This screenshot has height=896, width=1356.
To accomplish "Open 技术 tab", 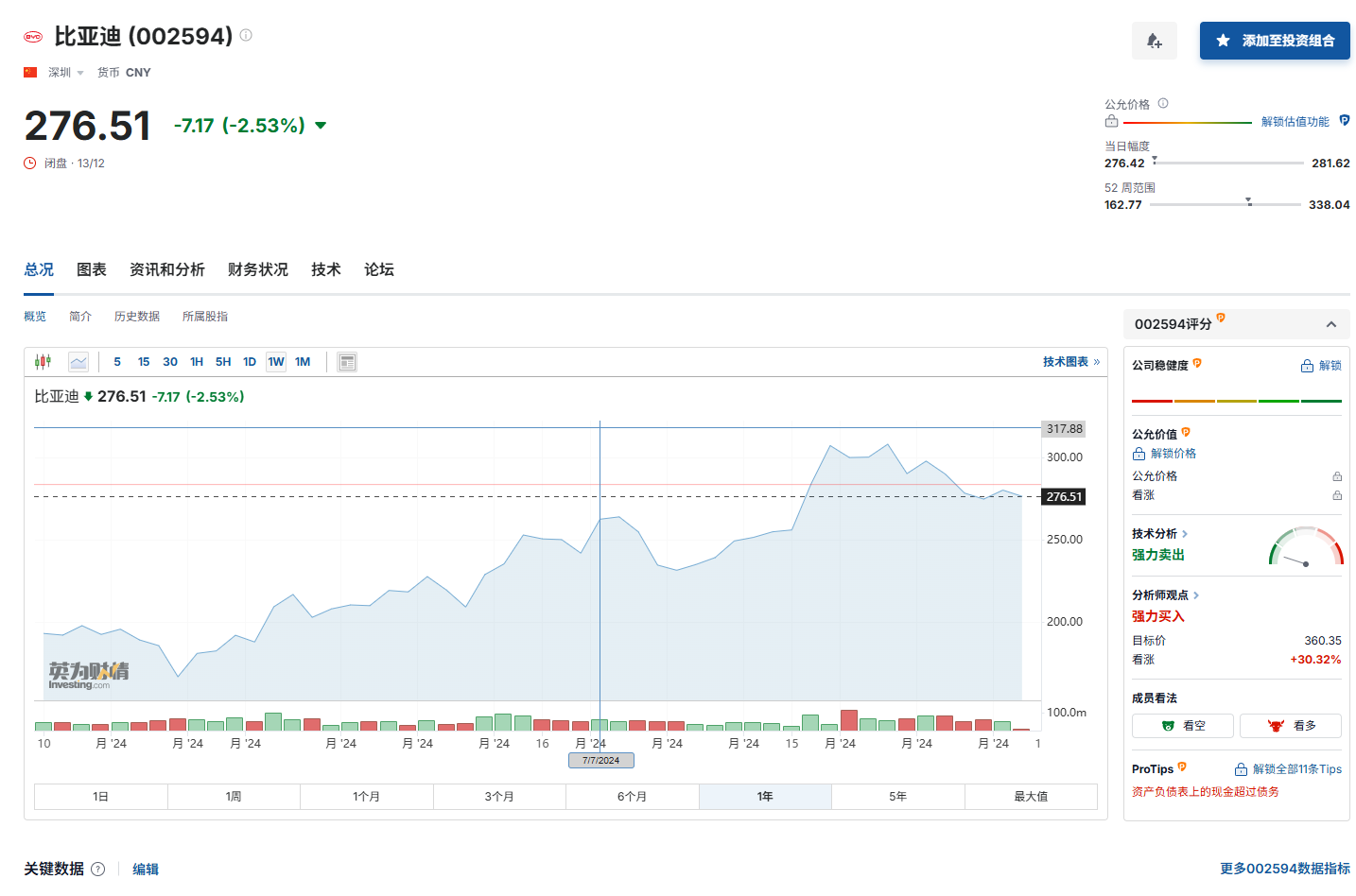I will 326,269.
